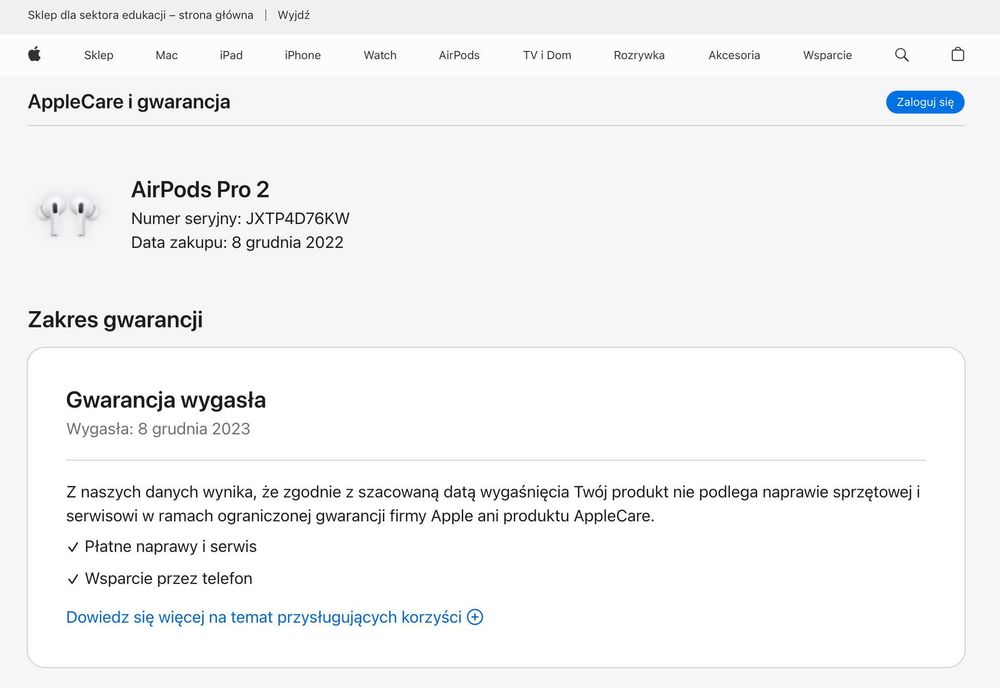
Task: Open the shopping bag icon
Action: click(x=958, y=55)
